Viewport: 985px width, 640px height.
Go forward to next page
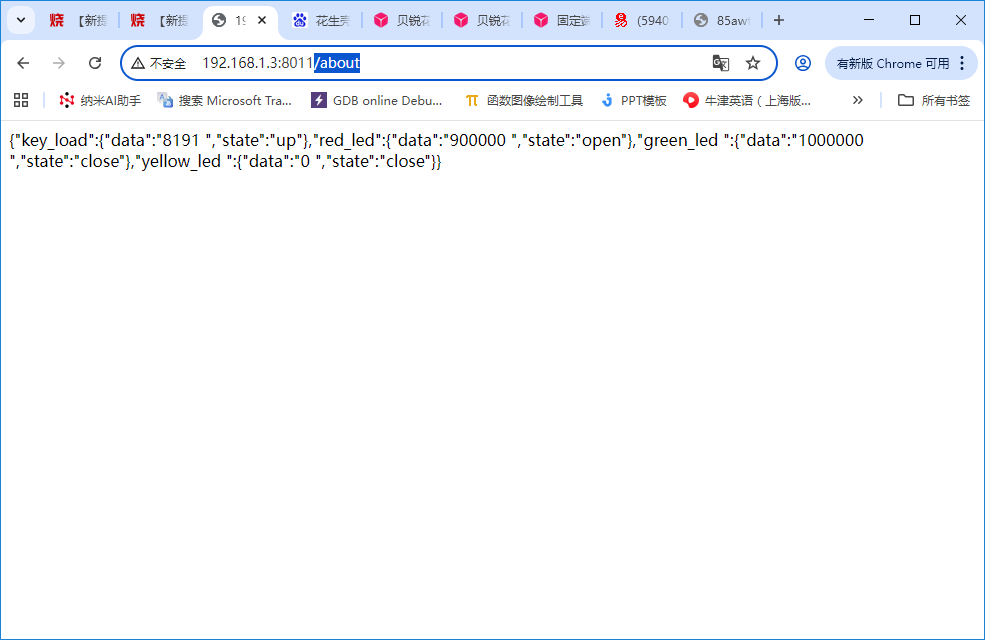click(58, 63)
